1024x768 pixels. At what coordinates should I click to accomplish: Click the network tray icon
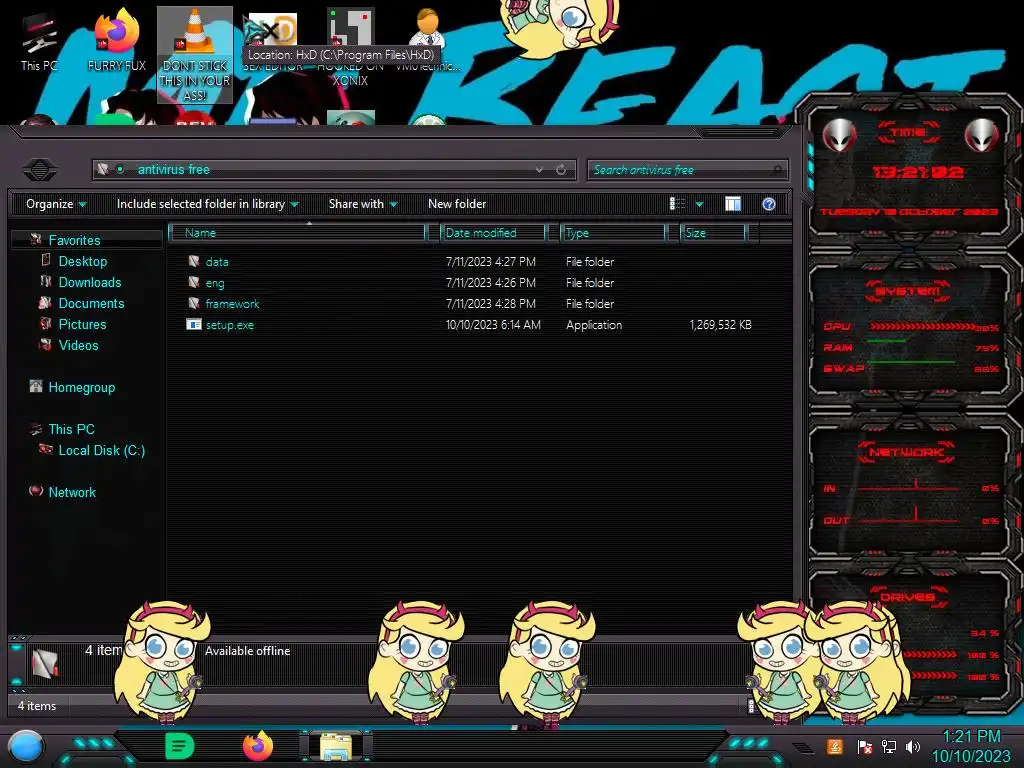pos(889,746)
